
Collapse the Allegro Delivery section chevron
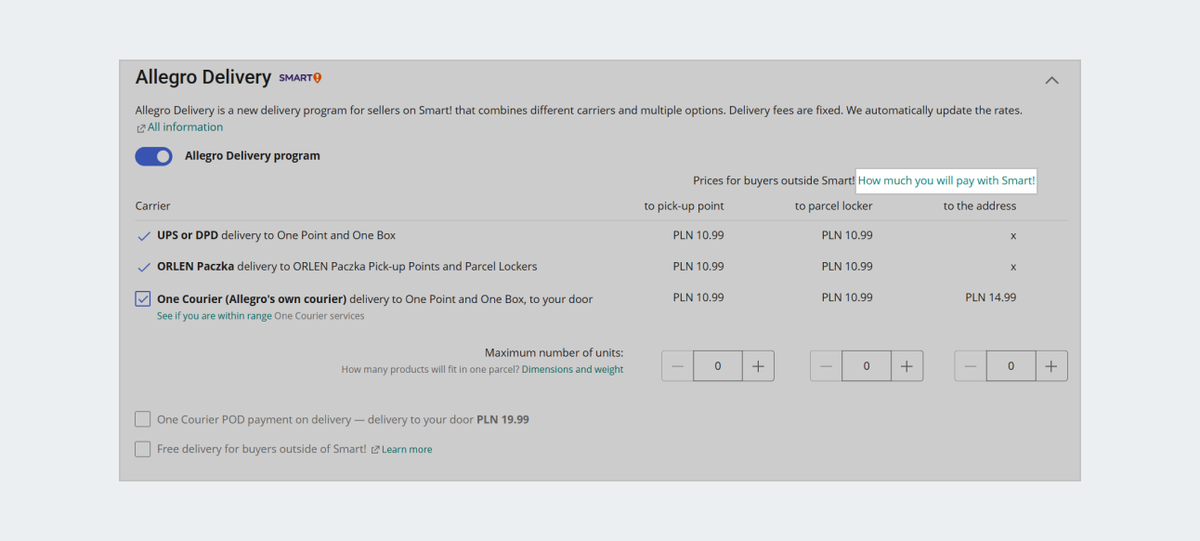1051,80
